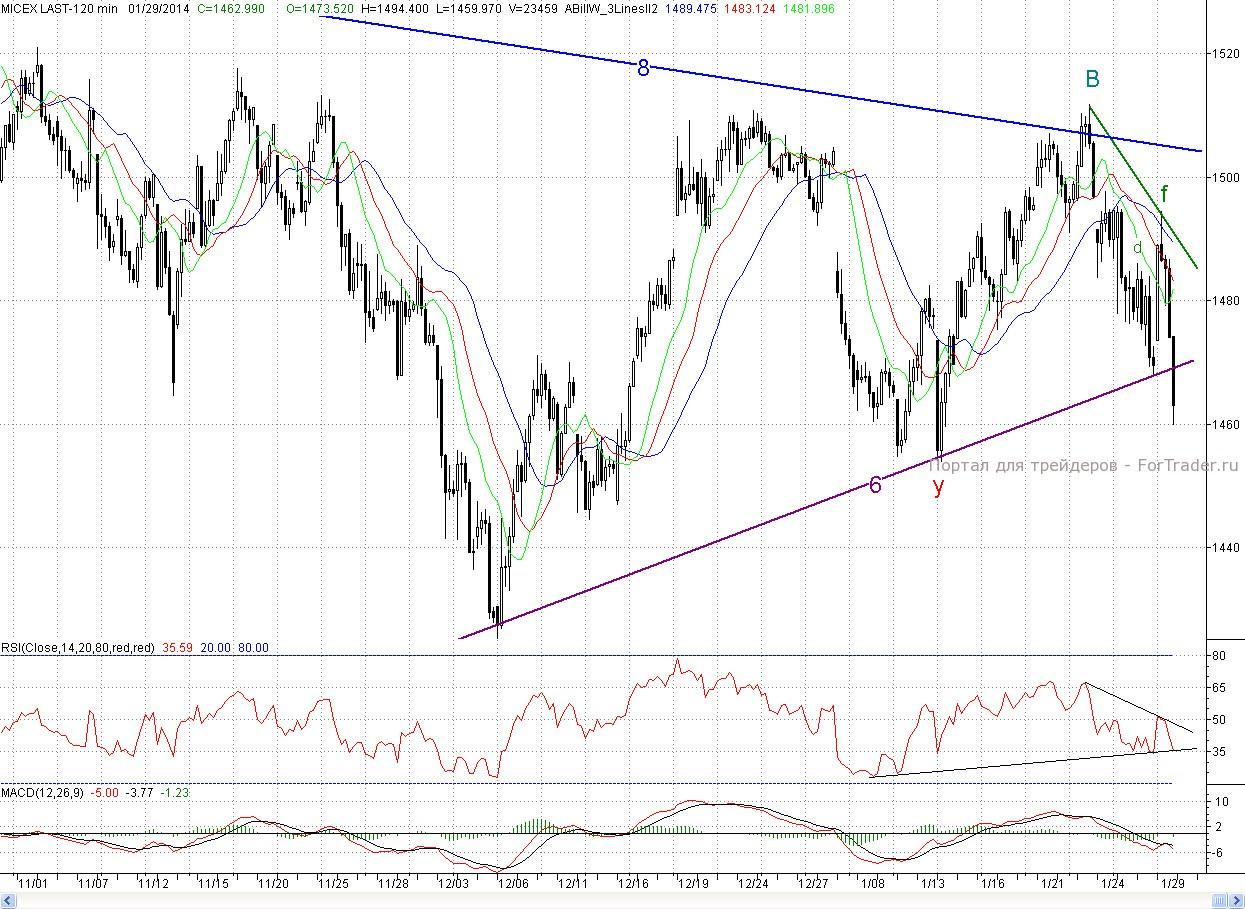Select the low value L=1459.970
Viewport: 1245px width, 909px height.
coord(467,8)
